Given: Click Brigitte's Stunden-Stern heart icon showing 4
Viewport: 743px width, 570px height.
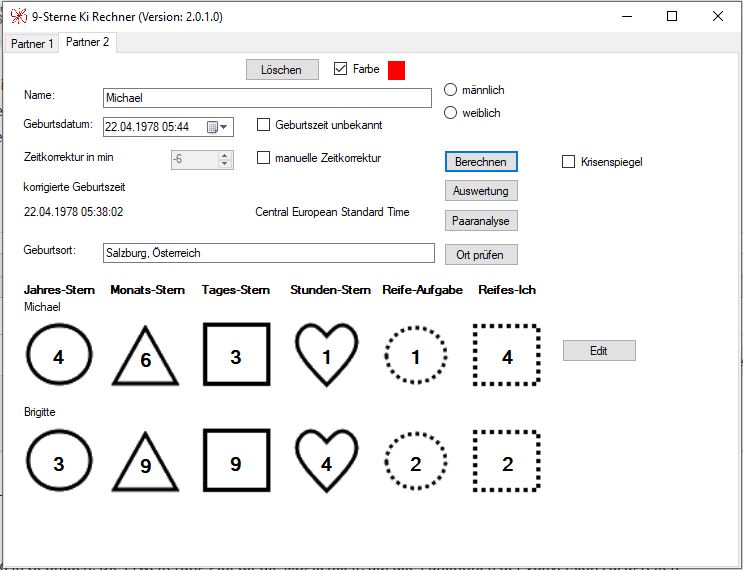Looking at the screenshot, I should [x=326, y=463].
